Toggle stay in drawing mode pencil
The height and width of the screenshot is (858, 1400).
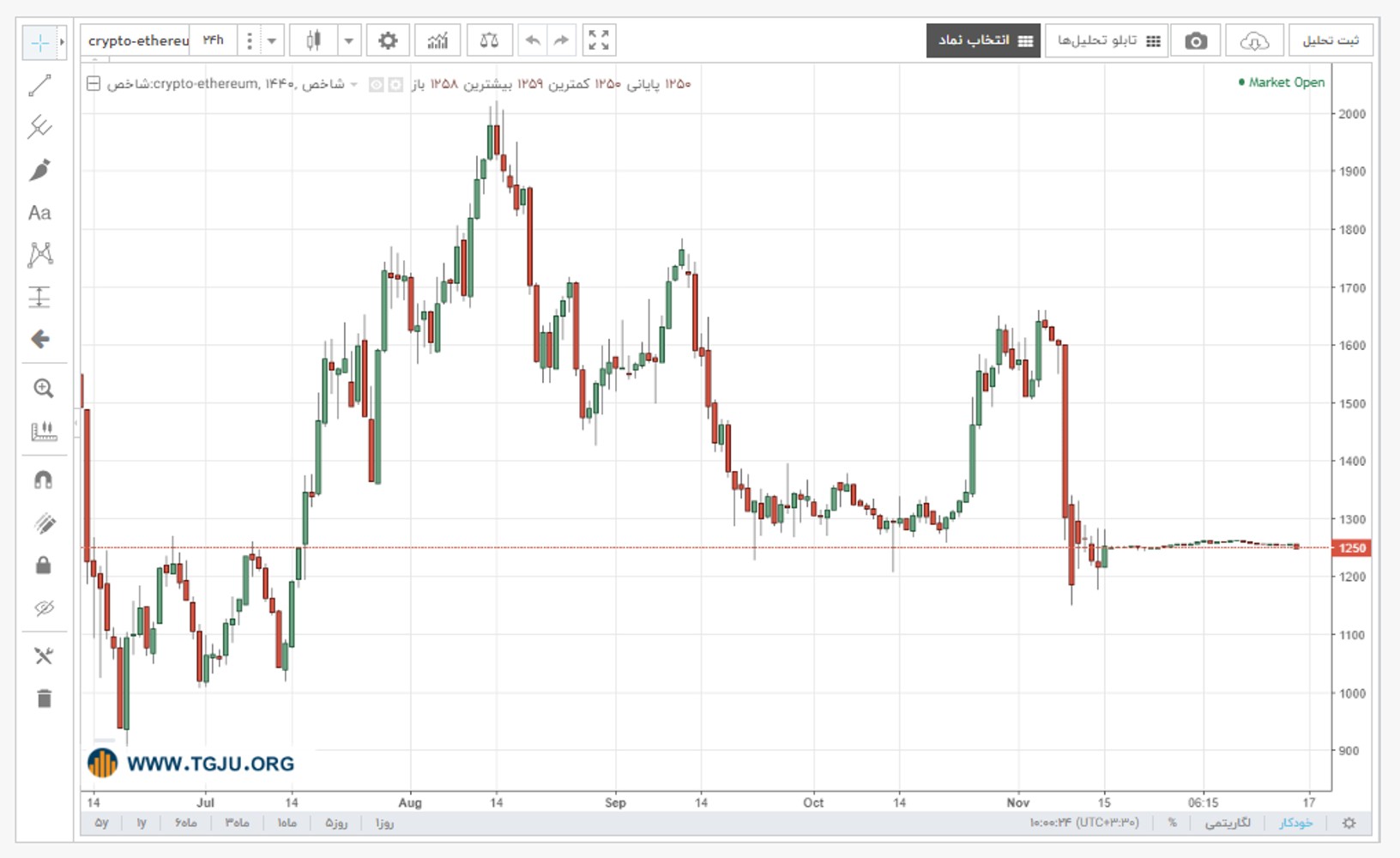[43, 523]
